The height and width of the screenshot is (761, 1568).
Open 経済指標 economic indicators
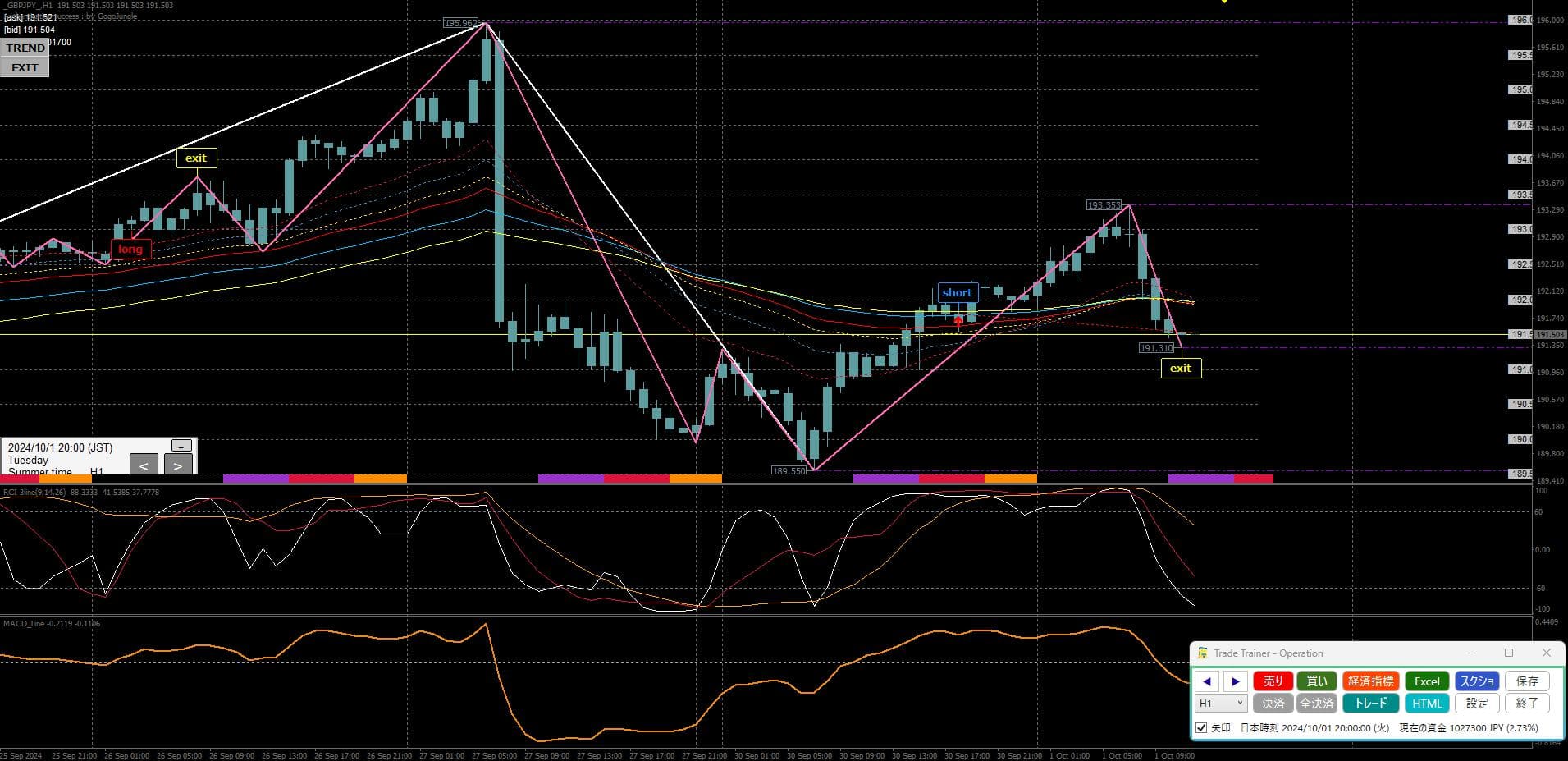1370,681
